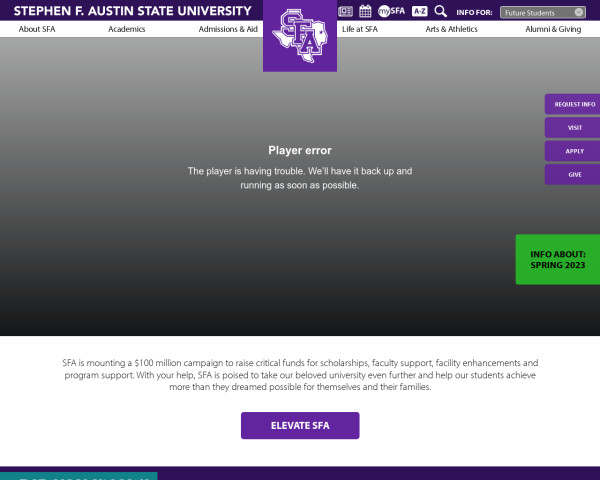This screenshot has width=600, height=480.
Task: Open the news icon in top bar
Action: point(346,12)
